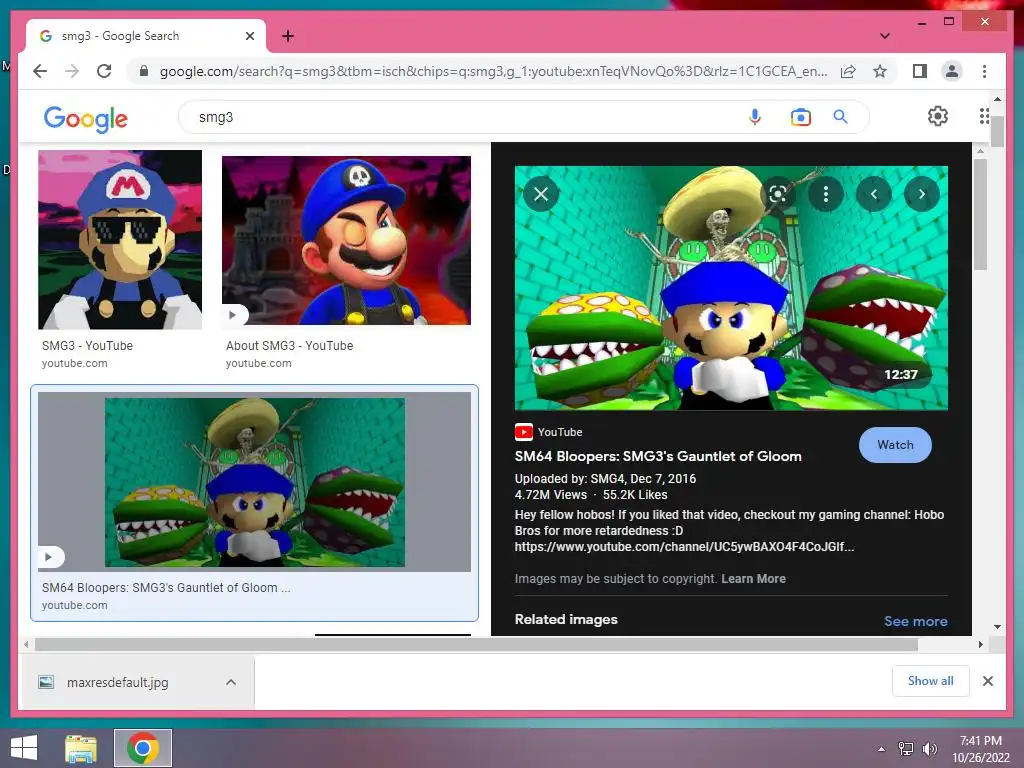Viewport: 1024px width, 768px height.
Task: Show hidden system tray icons
Action: pyautogui.click(x=882, y=748)
